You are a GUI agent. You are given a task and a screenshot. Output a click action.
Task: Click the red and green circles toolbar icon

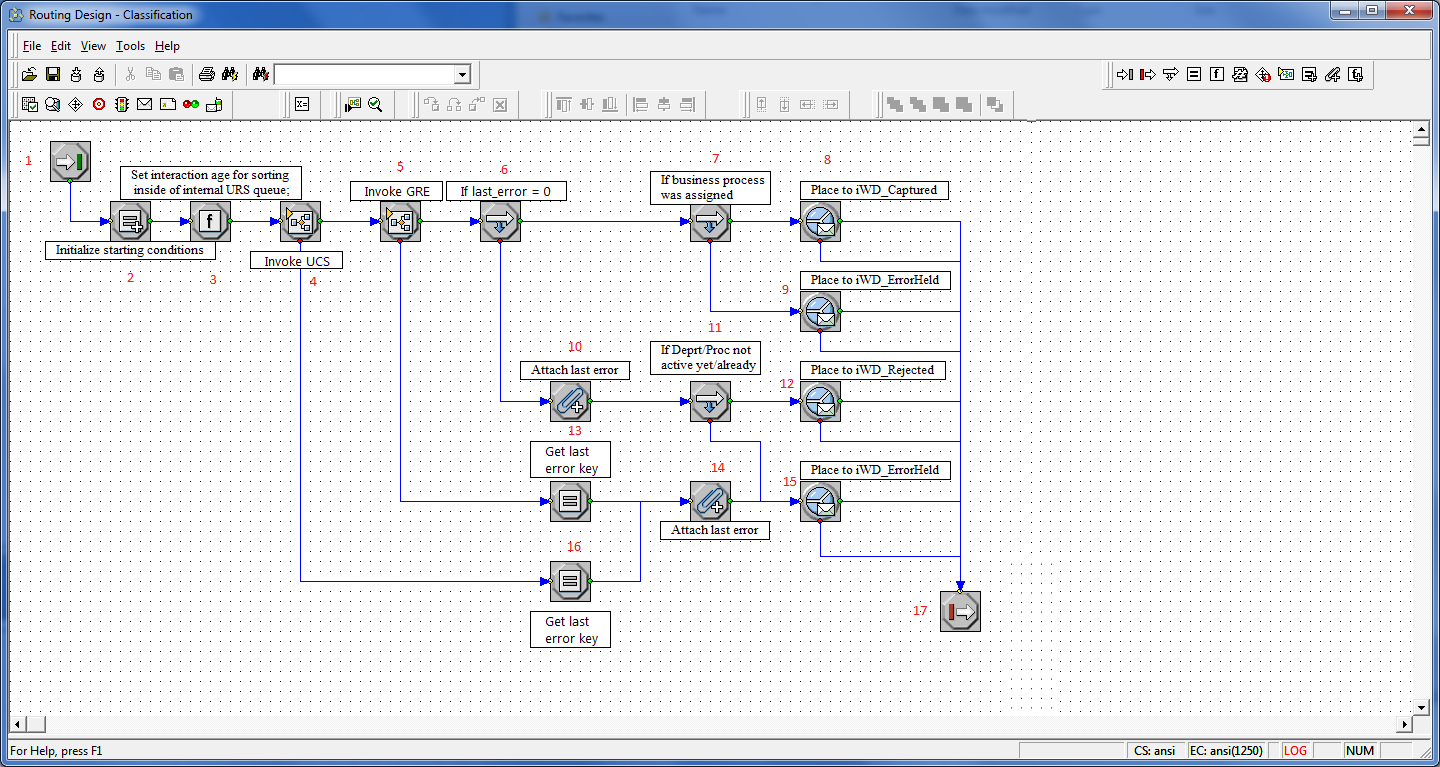(191, 104)
